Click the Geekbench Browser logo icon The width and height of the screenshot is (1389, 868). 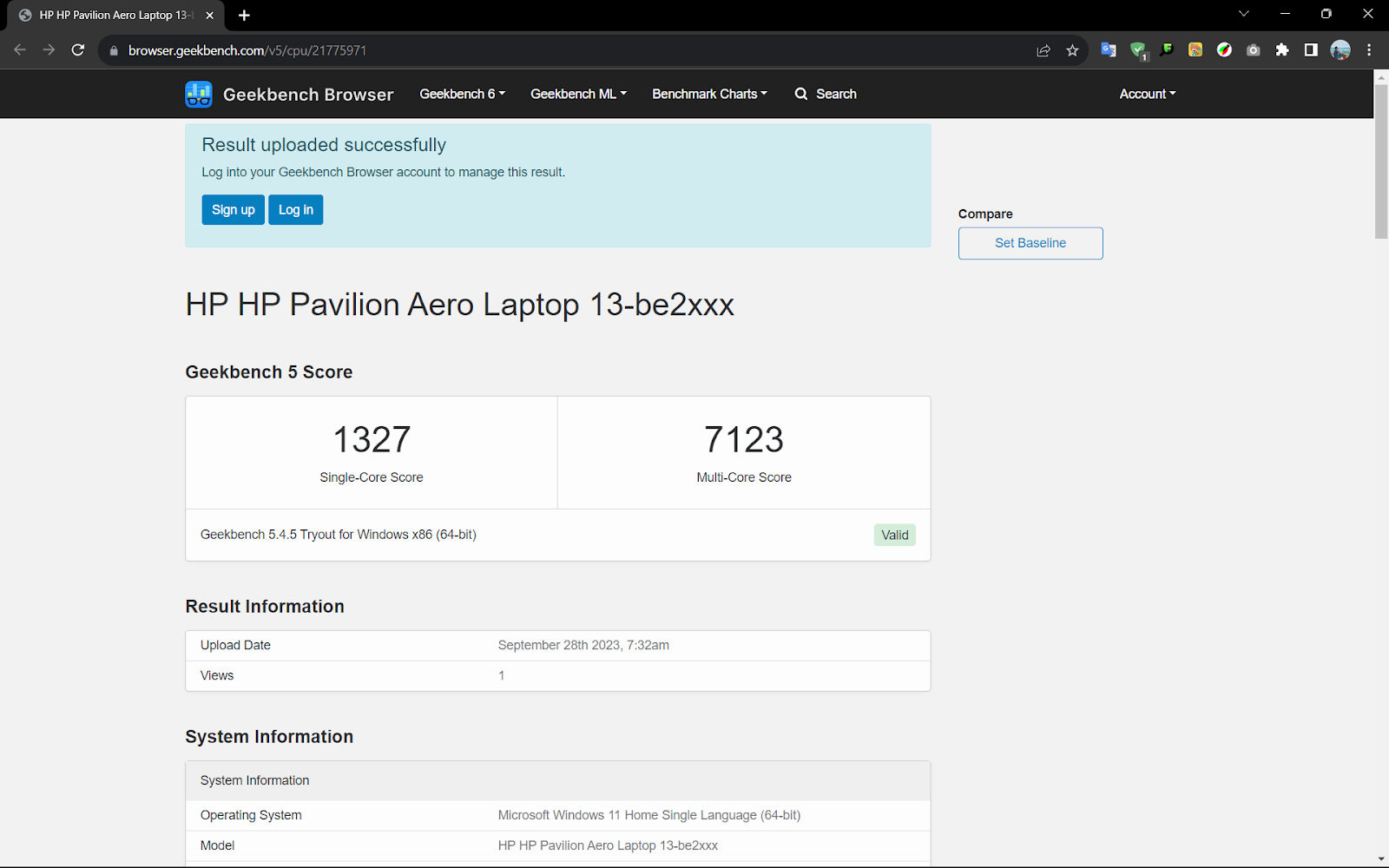199,94
